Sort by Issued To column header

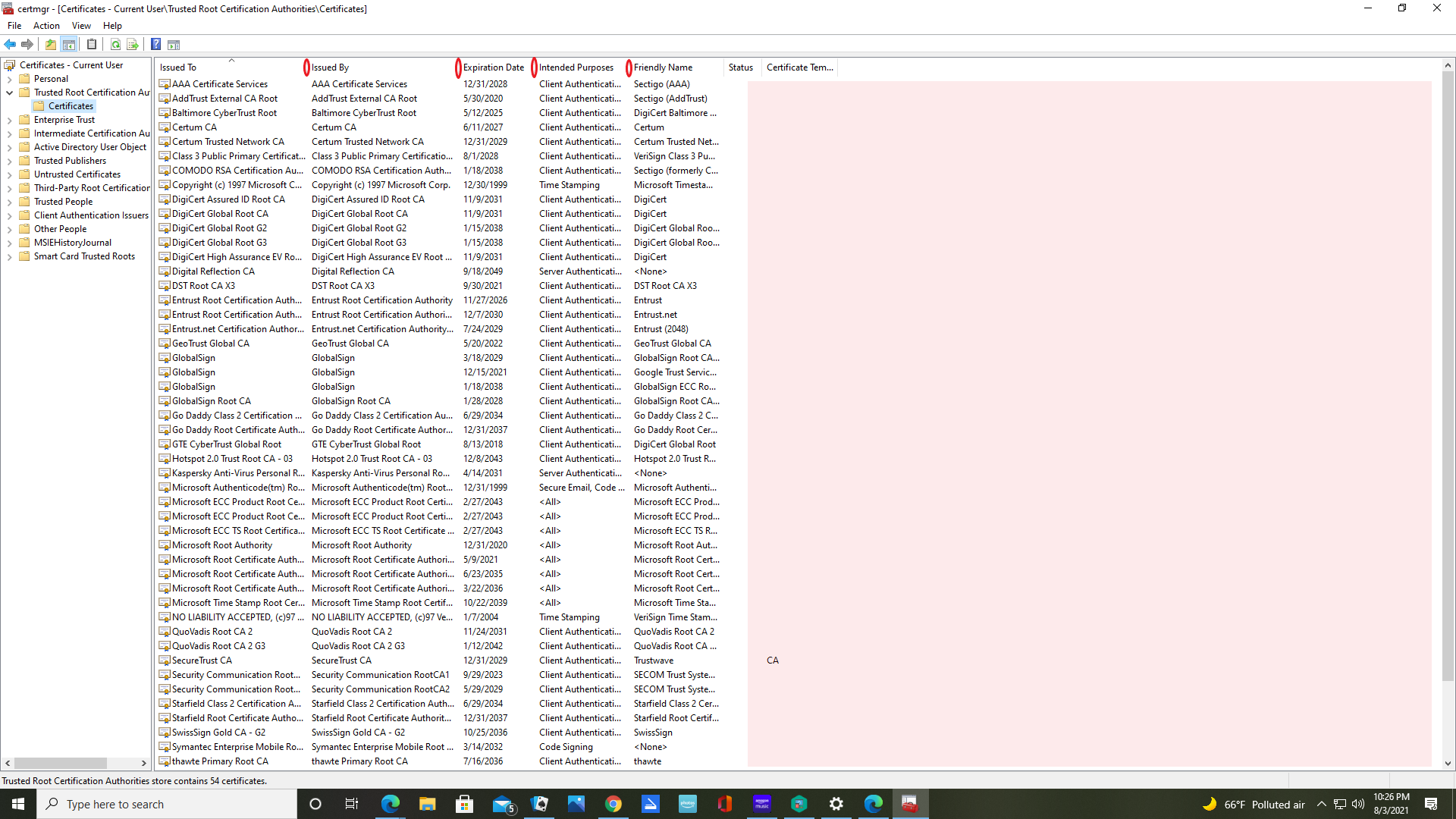click(x=231, y=67)
